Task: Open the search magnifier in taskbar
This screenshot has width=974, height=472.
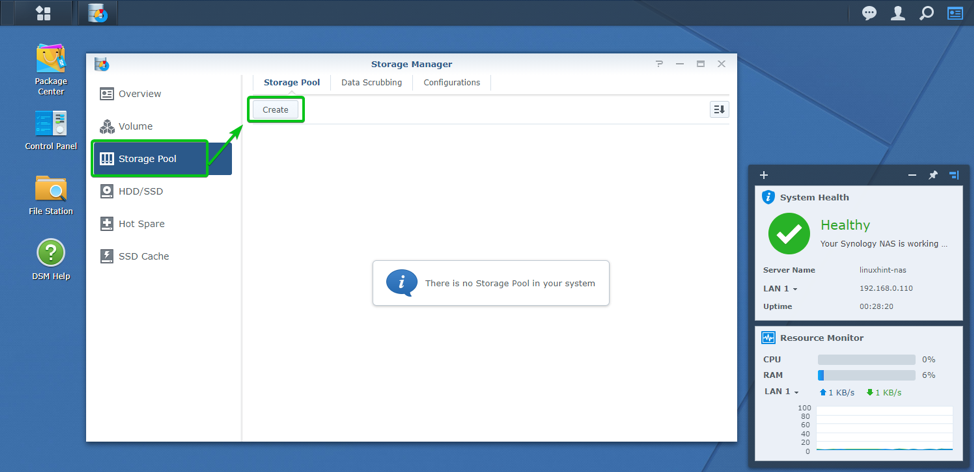Action: 926,13
